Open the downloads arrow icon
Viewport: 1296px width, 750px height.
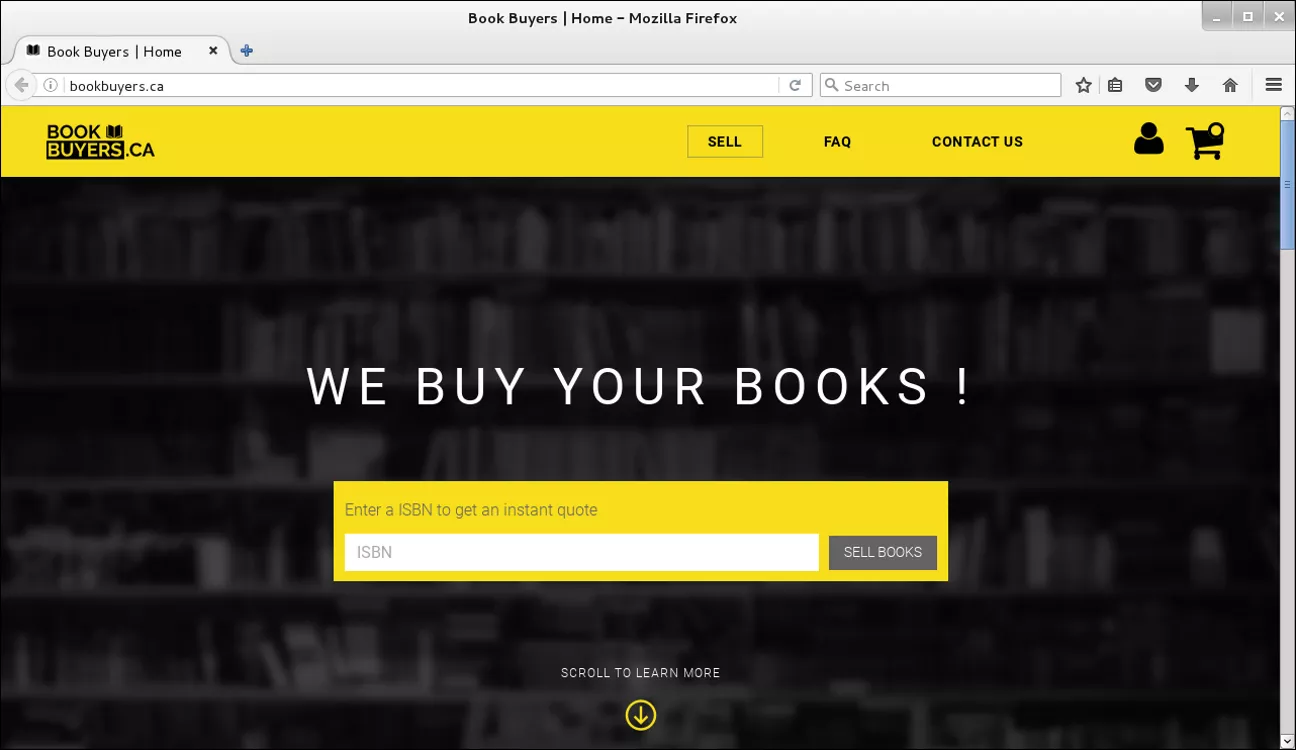tap(1191, 85)
